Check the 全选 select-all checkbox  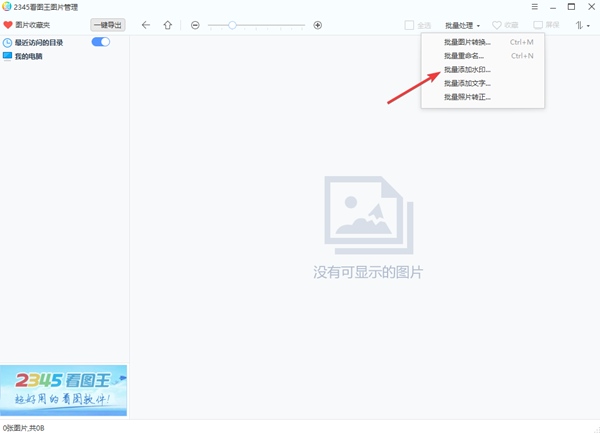click(409, 25)
